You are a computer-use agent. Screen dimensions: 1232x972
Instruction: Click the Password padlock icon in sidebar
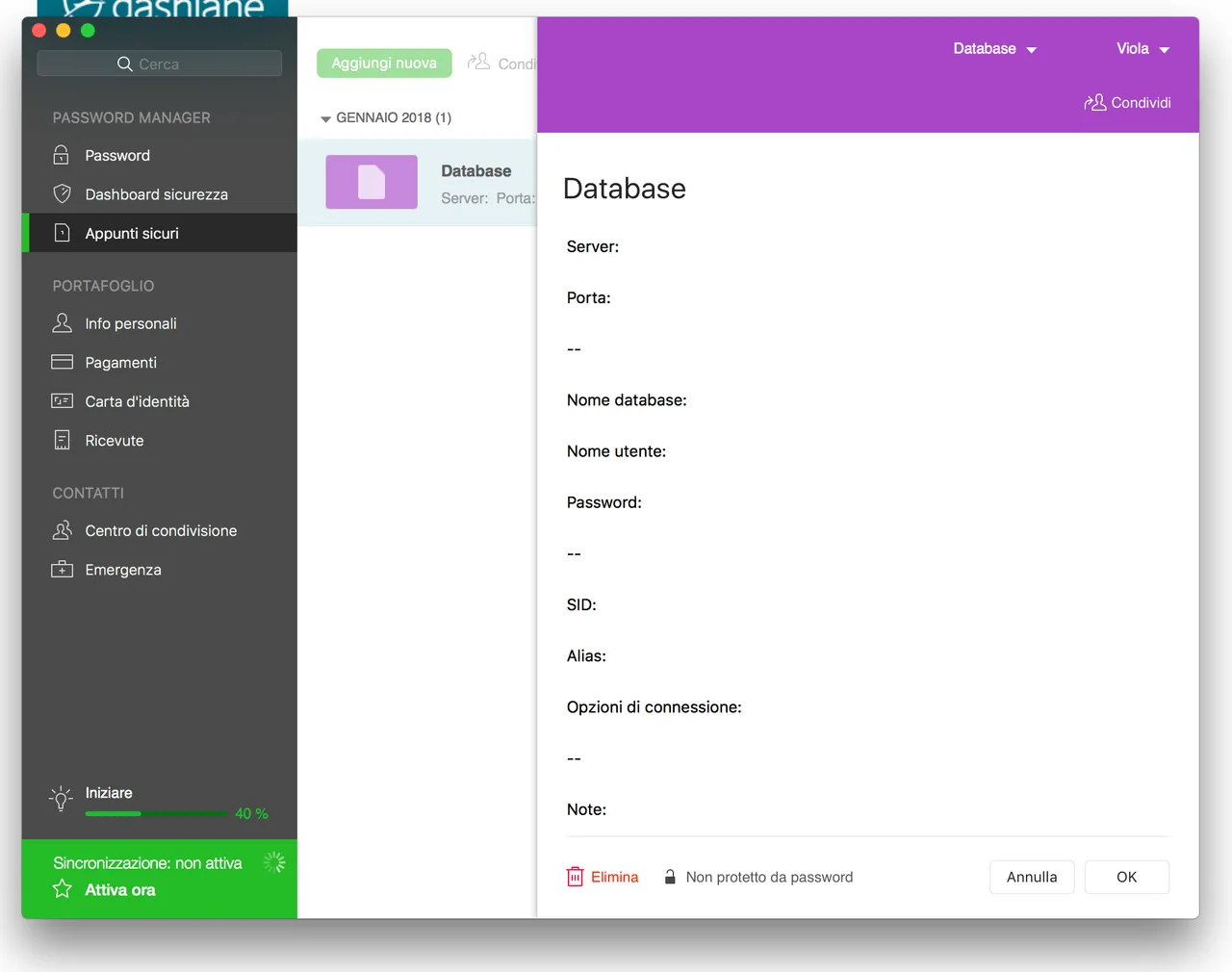pos(62,155)
